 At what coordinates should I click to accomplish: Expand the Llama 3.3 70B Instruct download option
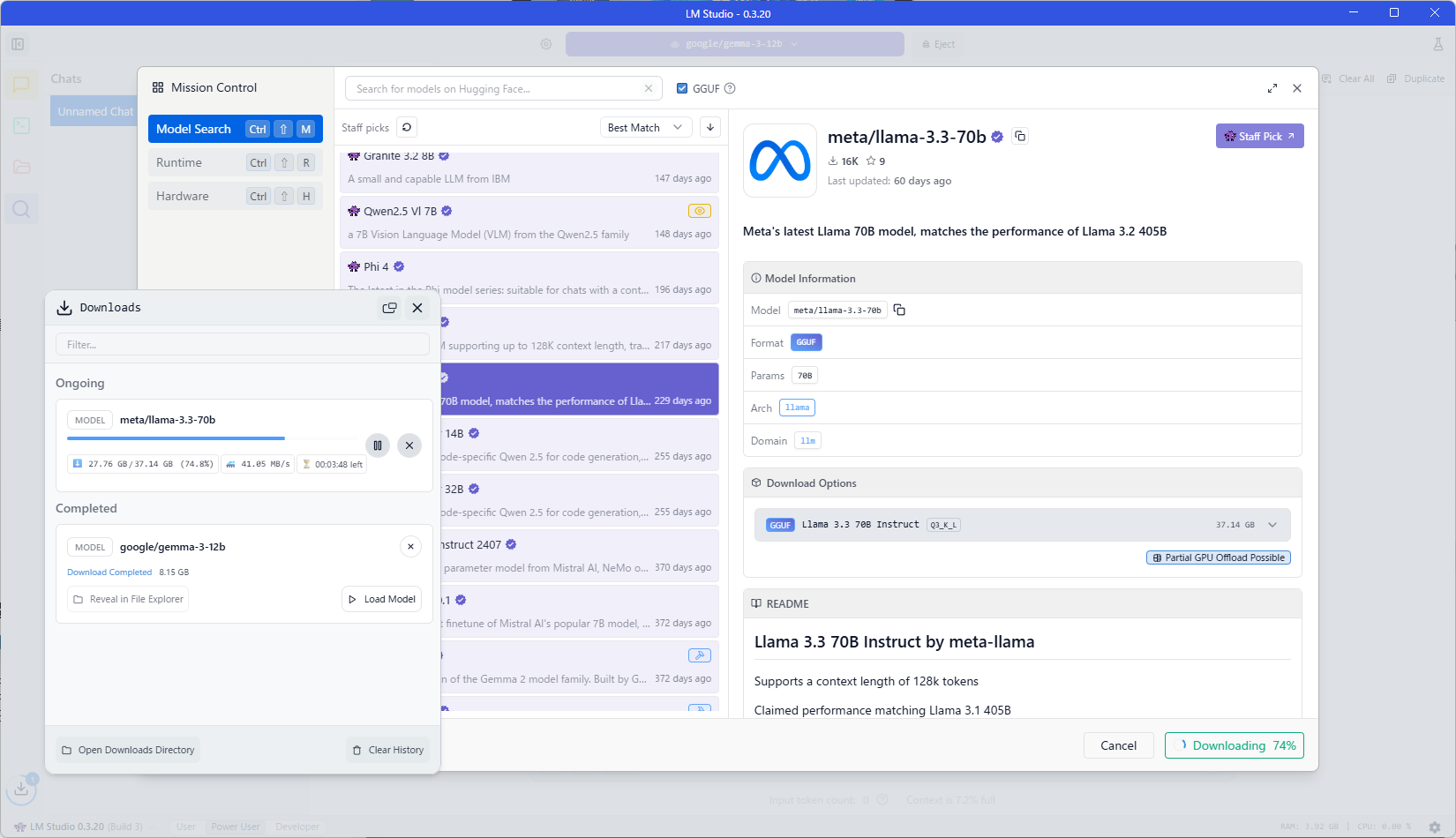click(1272, 525)
